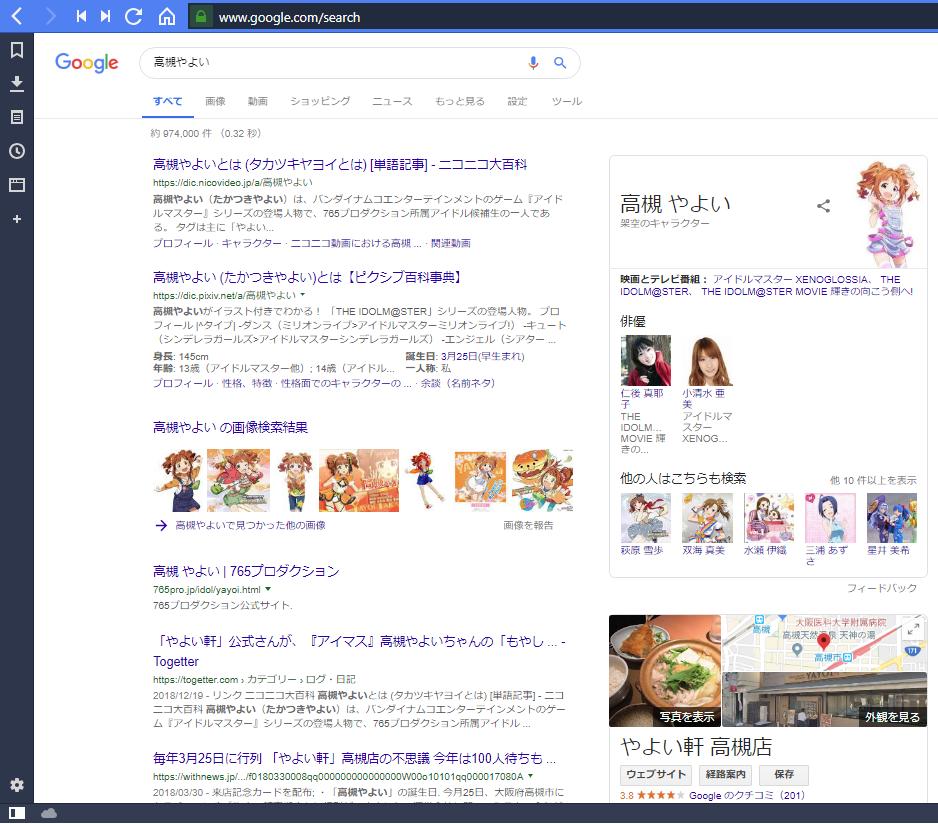Open the ピクシブ百科事典 result link
This screenshot has height=824, width=938.
(x=307, y=277)
